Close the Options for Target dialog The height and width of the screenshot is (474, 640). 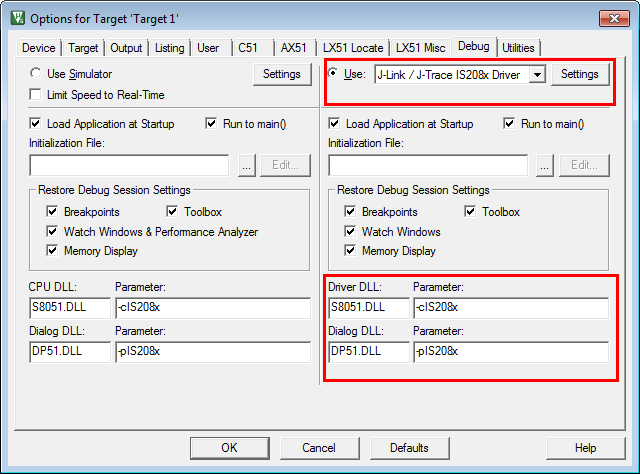tap(612, 18)
